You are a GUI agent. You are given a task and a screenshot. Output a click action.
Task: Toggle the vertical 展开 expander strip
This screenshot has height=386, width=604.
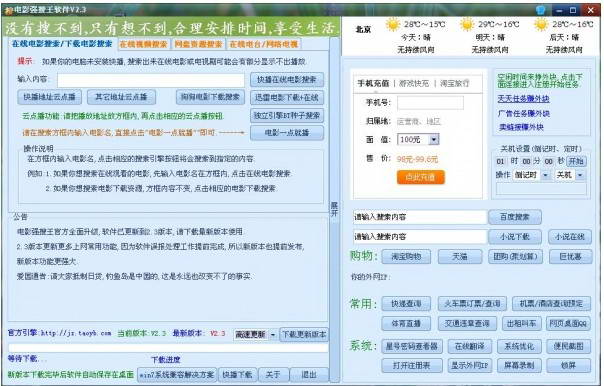point(334,209)
